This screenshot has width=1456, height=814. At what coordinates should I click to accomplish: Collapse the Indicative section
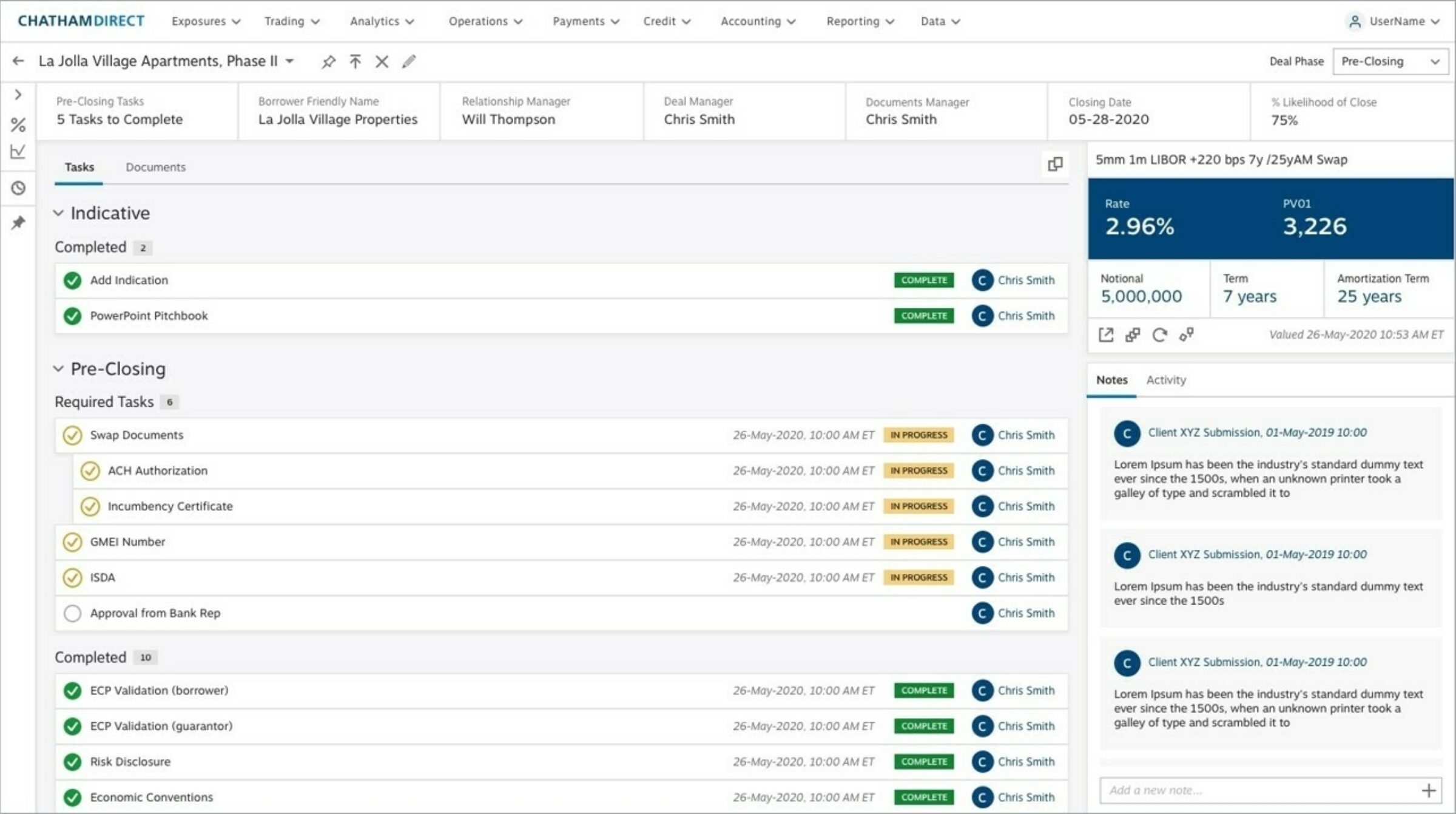click(58, 213)
